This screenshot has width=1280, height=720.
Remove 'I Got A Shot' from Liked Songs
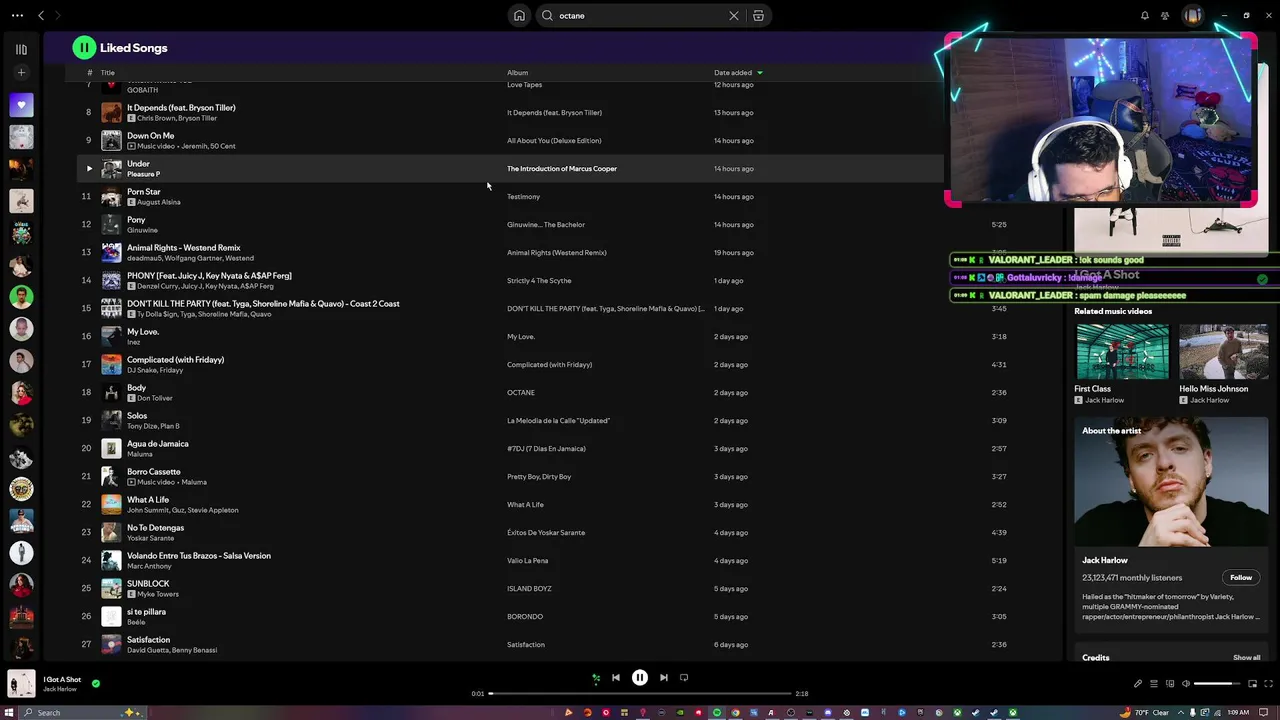96,684
